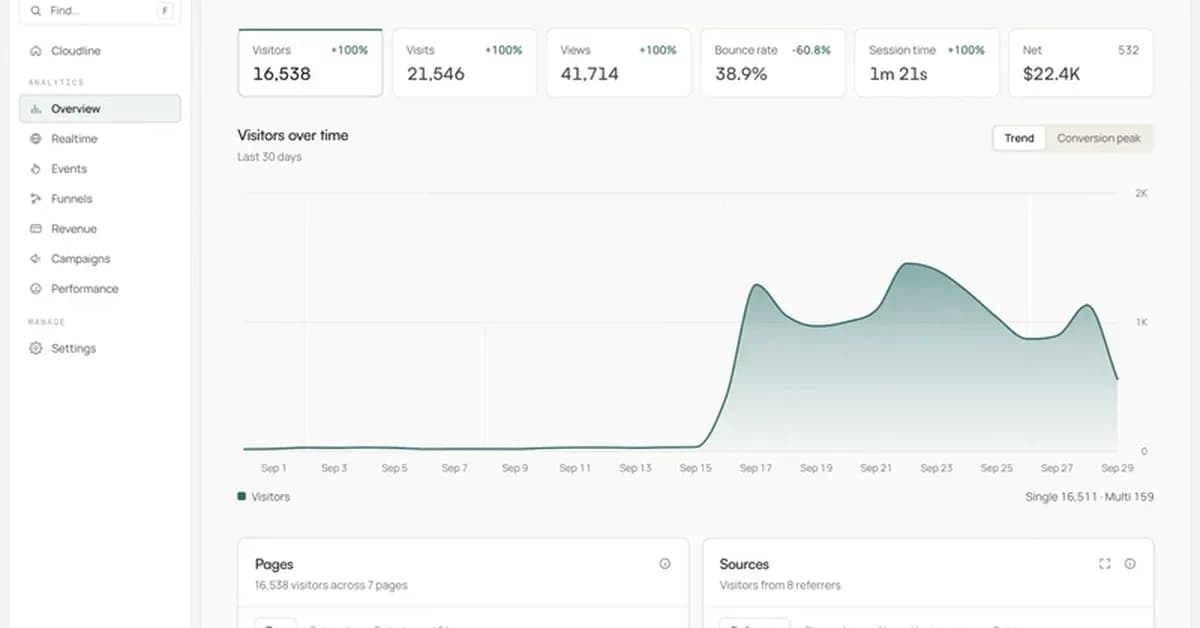Screen dimensions: 1200x628
Task: Click the Sep 23 axis label
Action: pyautogui.click(x=936, y=468)
